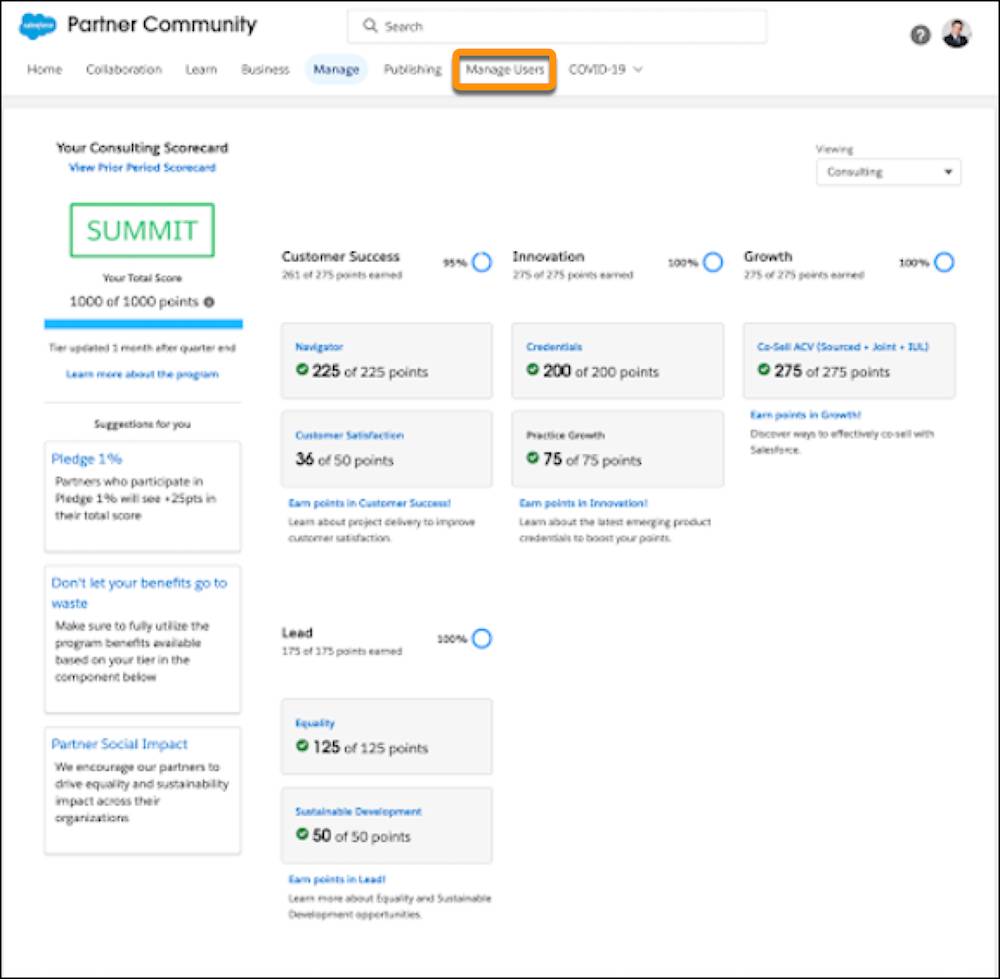1000x979 pixels.
Task: Go to the Home tab
Action: point(45,70)
